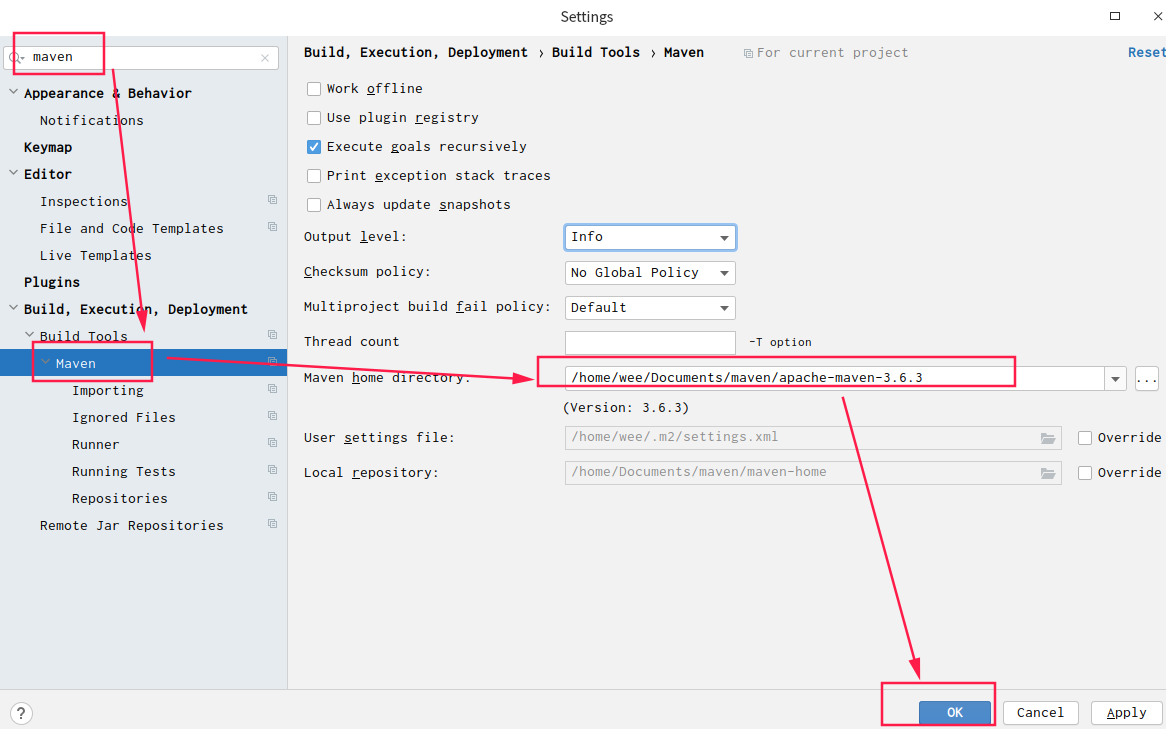Click the Local repository path field
Viewport: 1166px width, 729px height.
pyautogui.click(x=813, y=473)
